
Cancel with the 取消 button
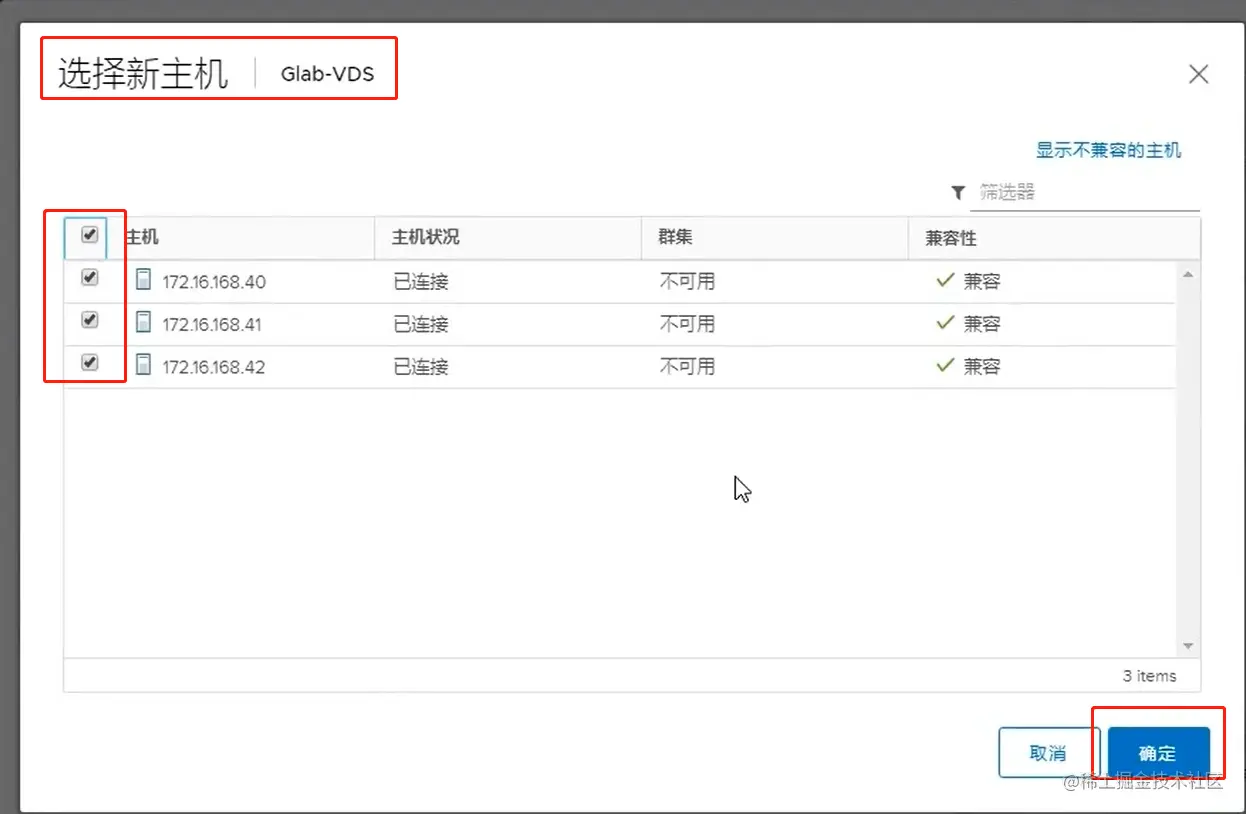click(x=1048, y=752)
